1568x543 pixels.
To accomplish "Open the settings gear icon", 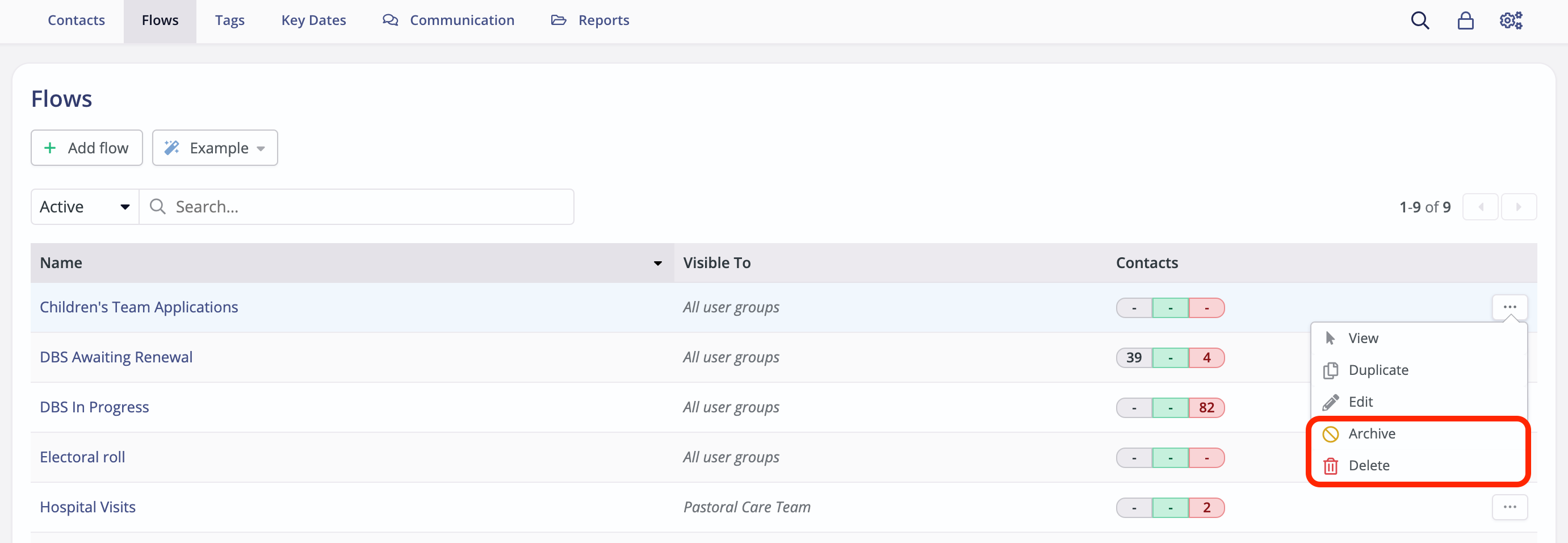I will [1511, 20].
